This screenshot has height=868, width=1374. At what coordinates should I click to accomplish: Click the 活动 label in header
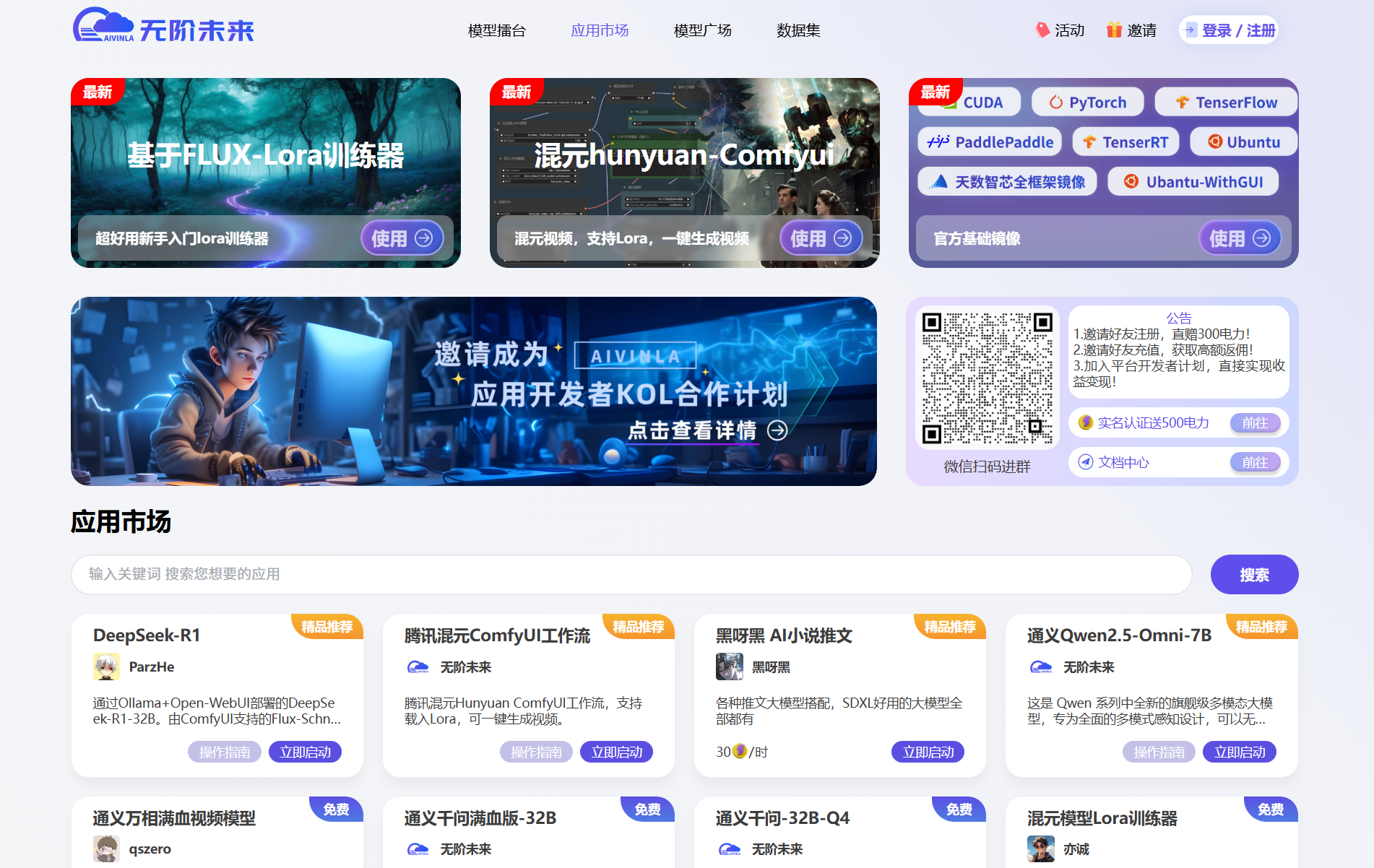click(x=1069, y=30)
